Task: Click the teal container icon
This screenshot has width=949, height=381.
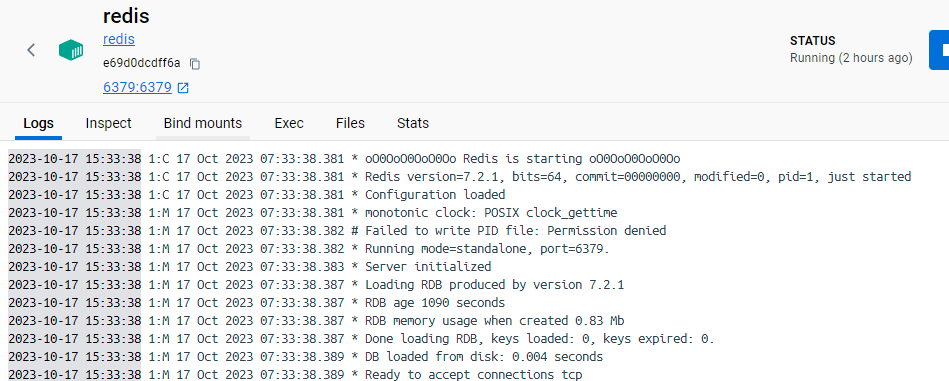Action: [x=71, y=50]
